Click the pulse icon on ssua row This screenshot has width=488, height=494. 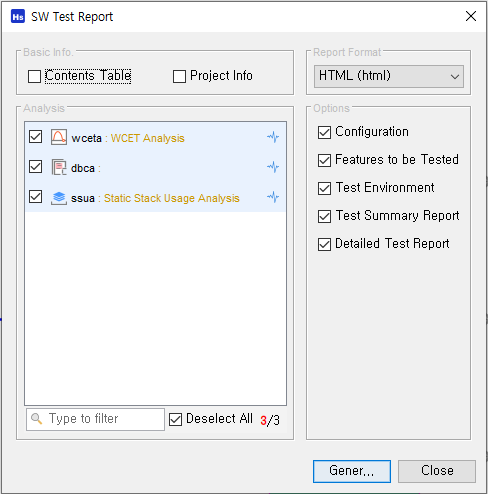click(273, 197)
